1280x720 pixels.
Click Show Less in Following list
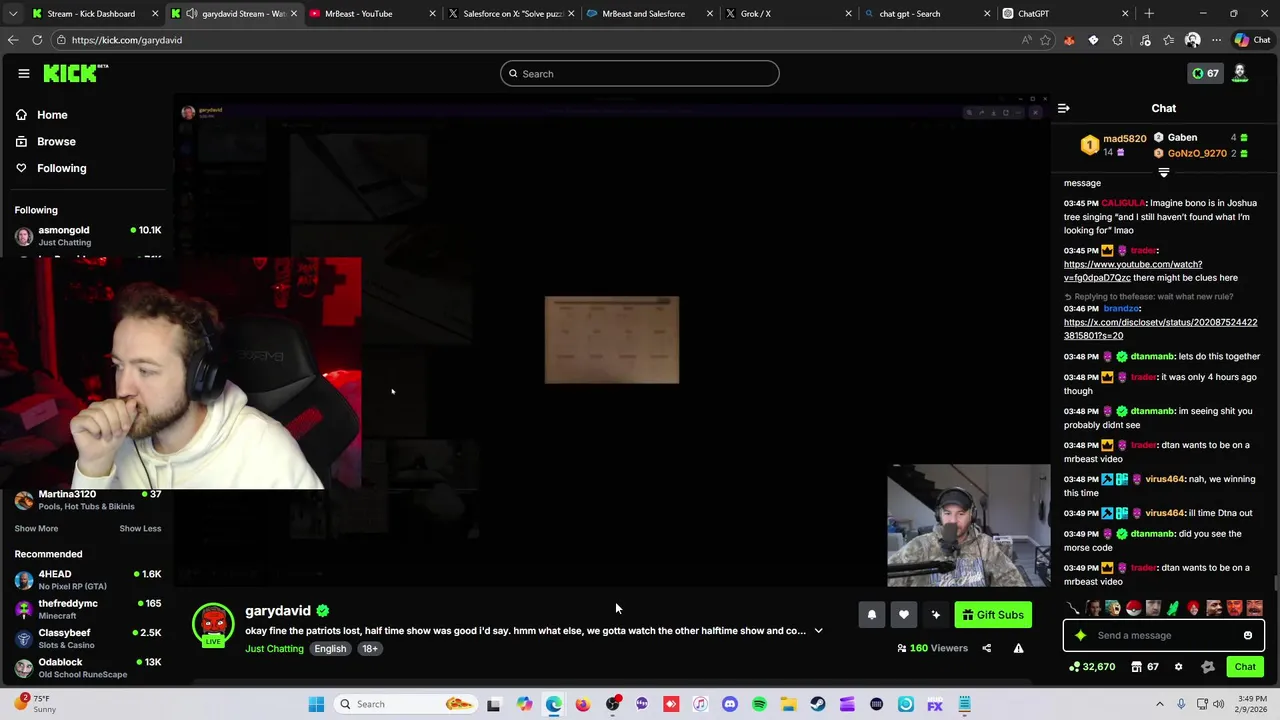[140, 528]
